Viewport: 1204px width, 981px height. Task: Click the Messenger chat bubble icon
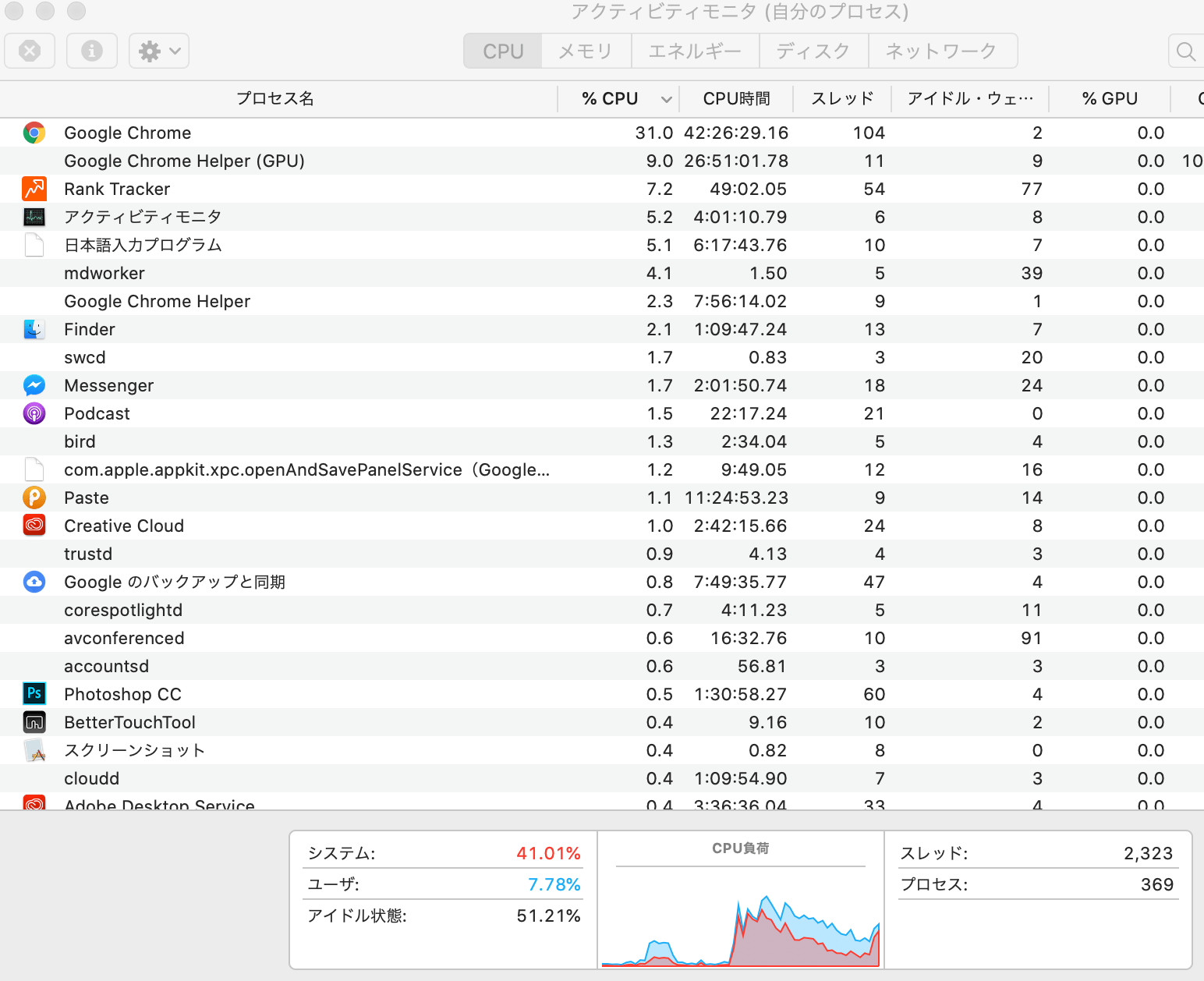click(34, 385)
